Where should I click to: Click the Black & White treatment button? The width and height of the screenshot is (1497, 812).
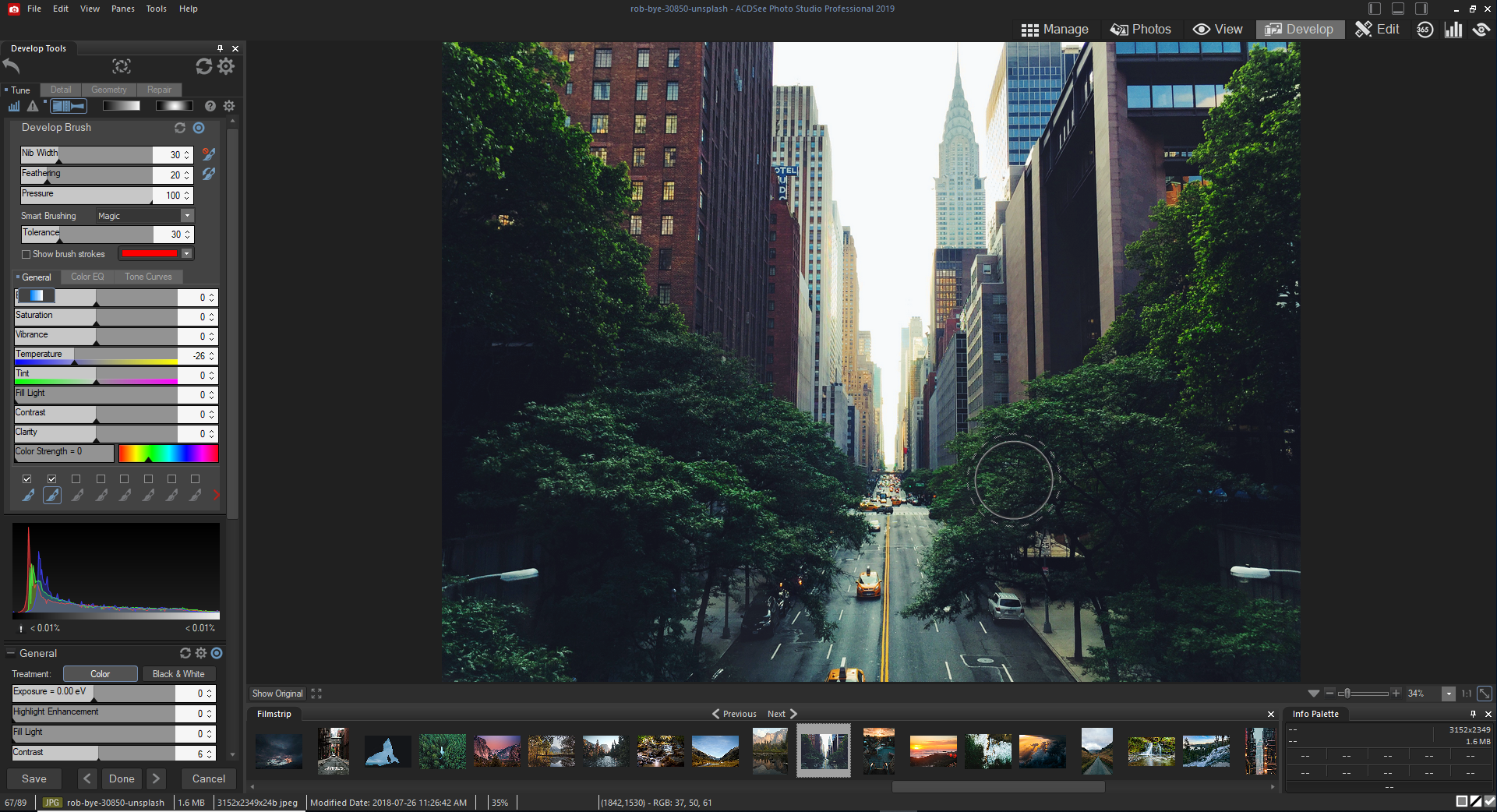(178, 674)
